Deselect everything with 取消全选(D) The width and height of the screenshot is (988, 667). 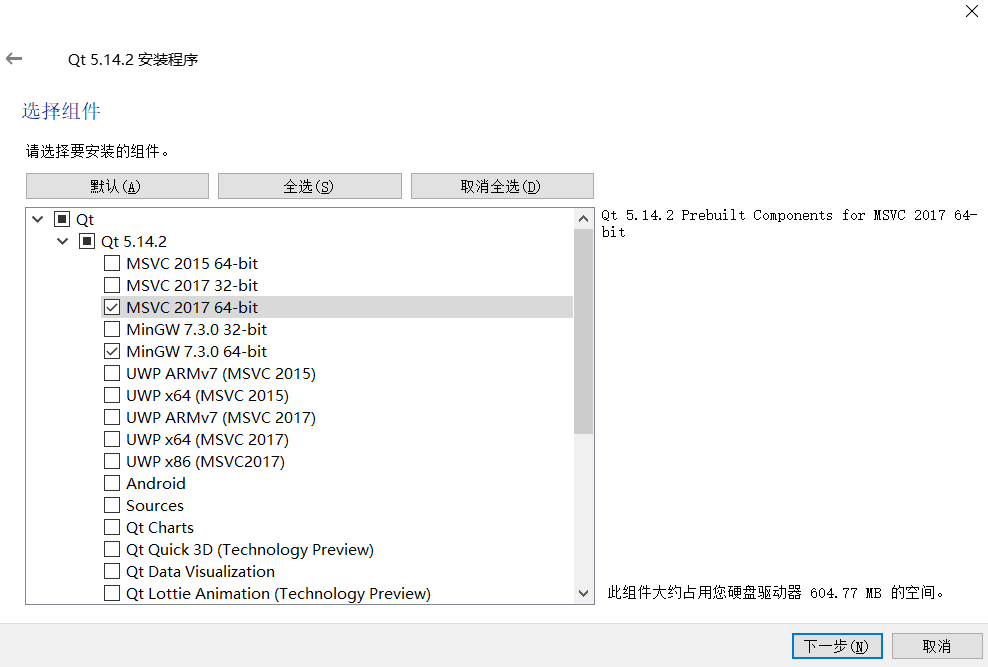click(x=502, y=186)
